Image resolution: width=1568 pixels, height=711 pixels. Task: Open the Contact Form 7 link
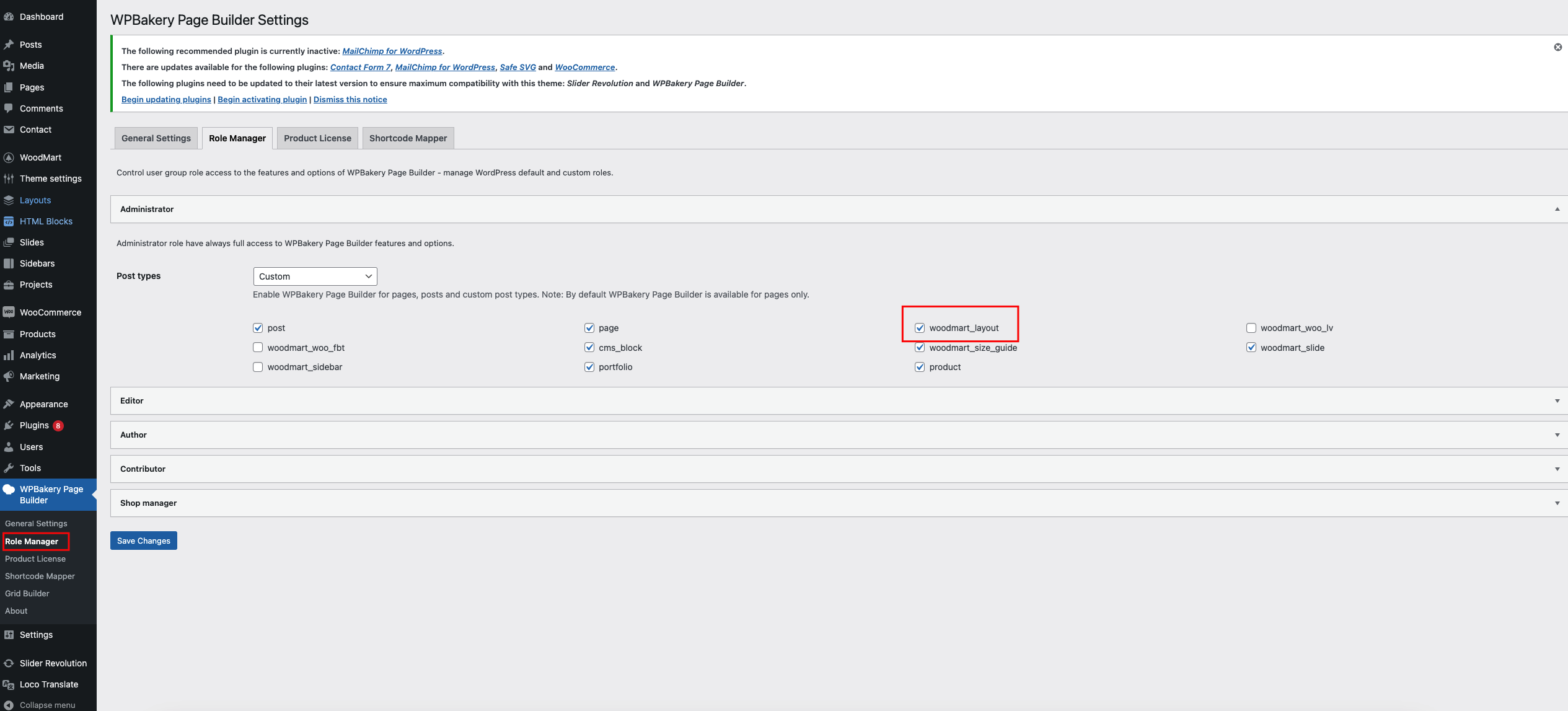pos(361,67)
